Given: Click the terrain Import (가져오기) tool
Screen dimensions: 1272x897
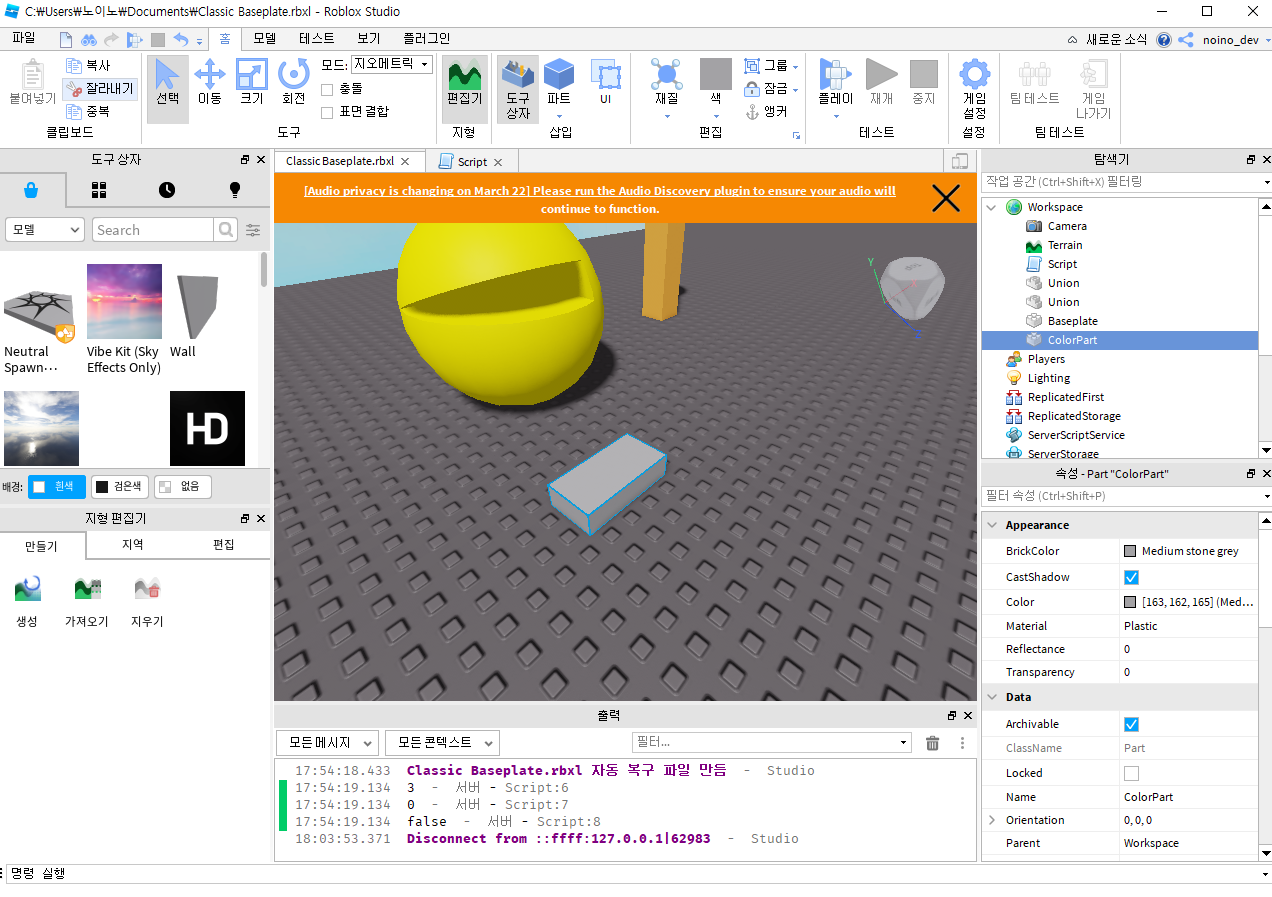Looking at the screenshot, I should [86, 600].
